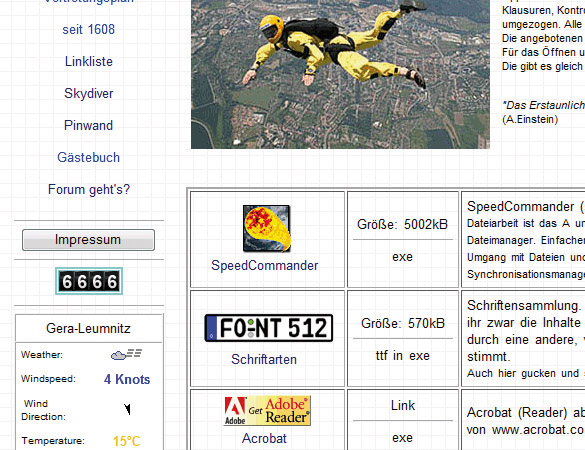
Task: Open the skydiver photo
Action: (340, 74)
